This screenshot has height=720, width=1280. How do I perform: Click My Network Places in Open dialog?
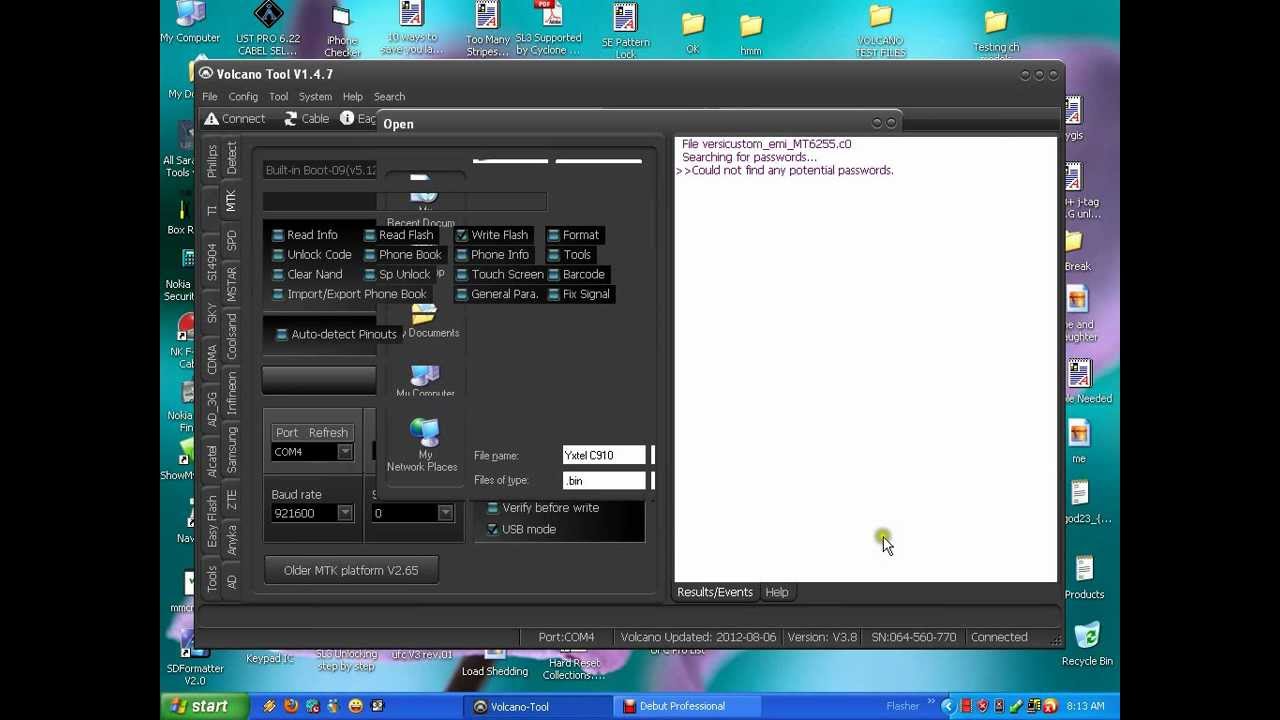424,445
